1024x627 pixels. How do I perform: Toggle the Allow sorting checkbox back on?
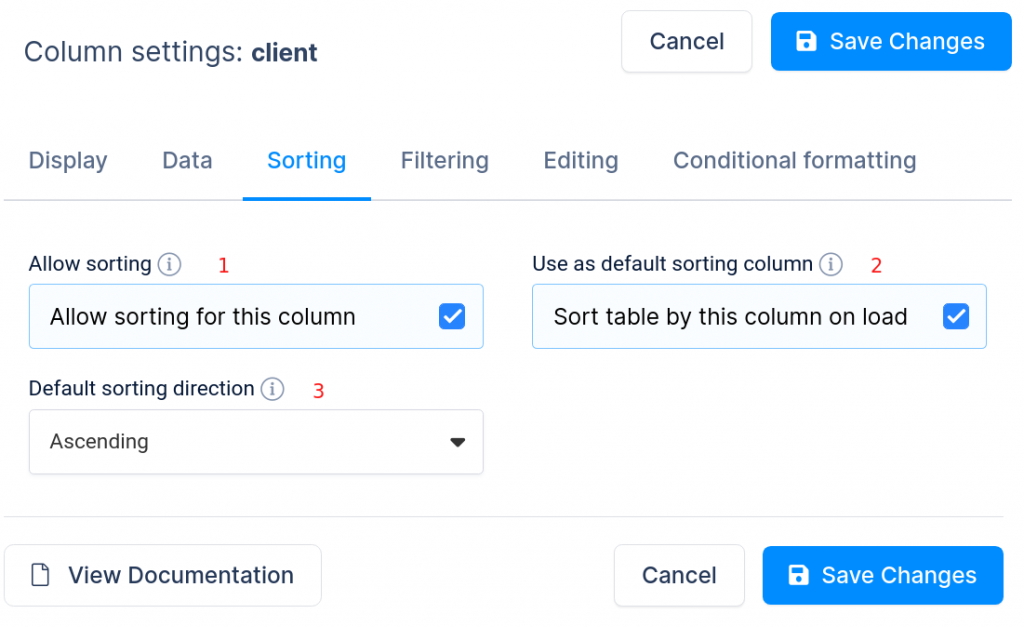pyautogui.click(x=452, y=316)
